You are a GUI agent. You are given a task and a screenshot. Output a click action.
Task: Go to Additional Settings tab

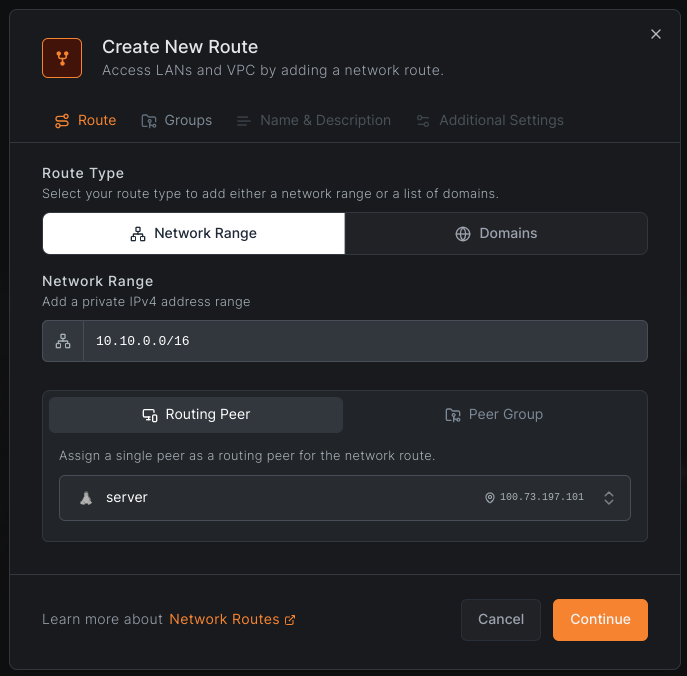pyautogui.click(x=490, y=120)
